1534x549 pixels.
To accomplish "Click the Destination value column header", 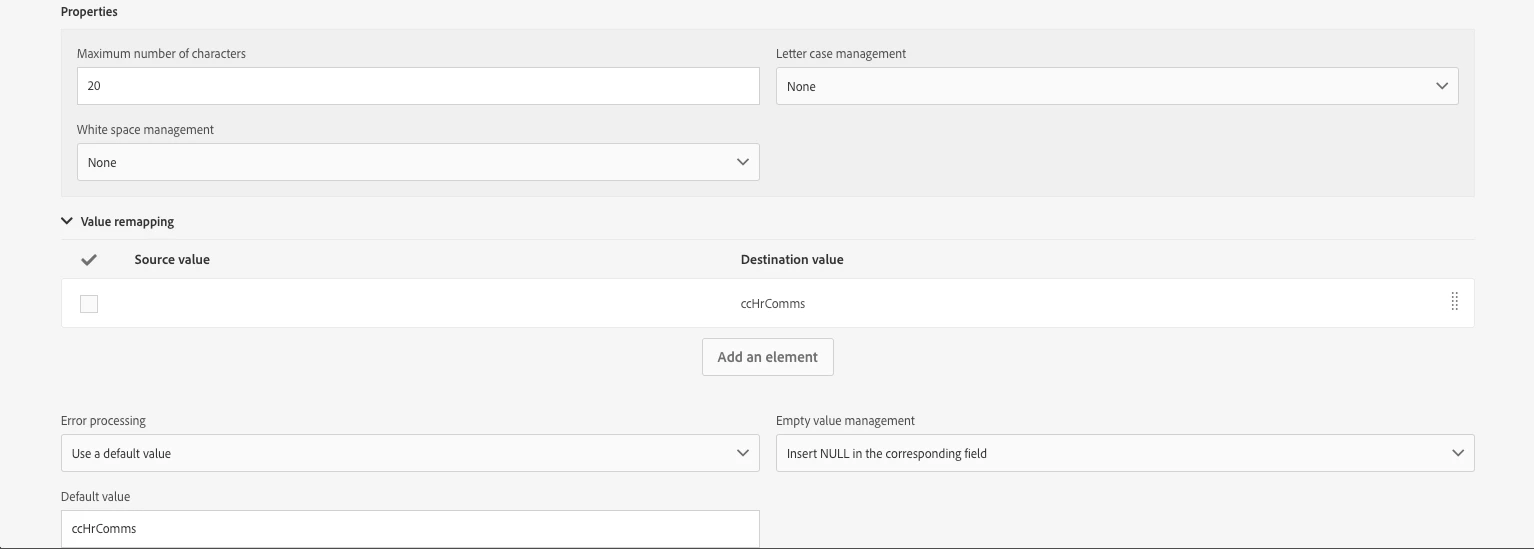I will tap(791, 259).
